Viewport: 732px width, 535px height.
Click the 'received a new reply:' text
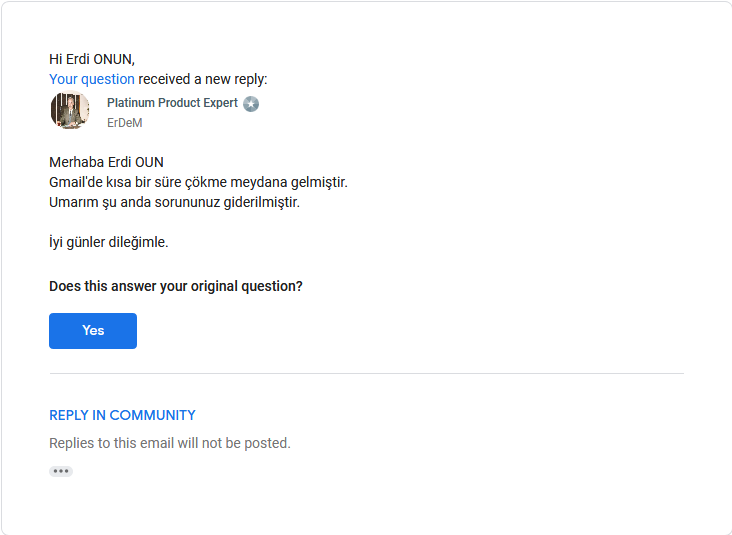tap(203, 79)
